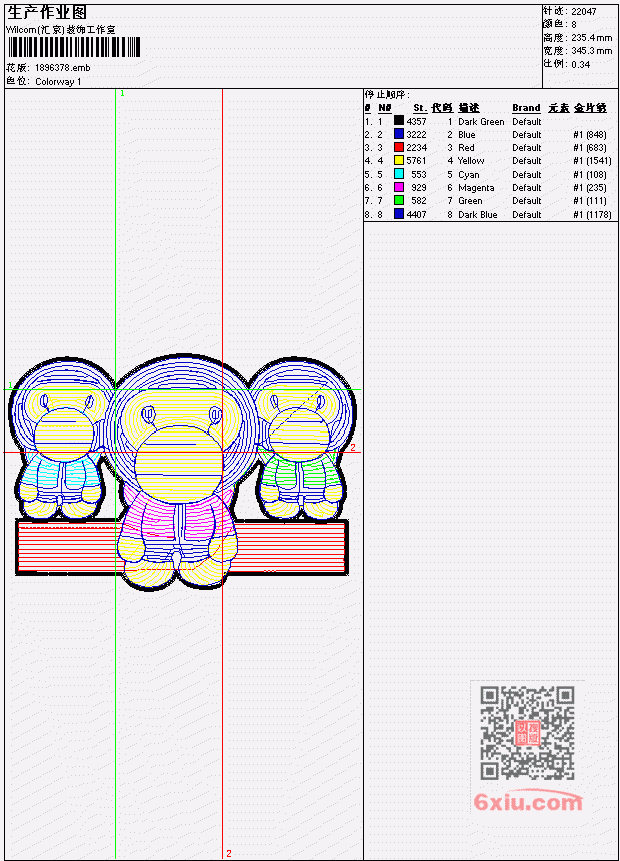Click the color swatch in the Dark Blue row
Screen dimensions: 620x861
tap(399, 214)
